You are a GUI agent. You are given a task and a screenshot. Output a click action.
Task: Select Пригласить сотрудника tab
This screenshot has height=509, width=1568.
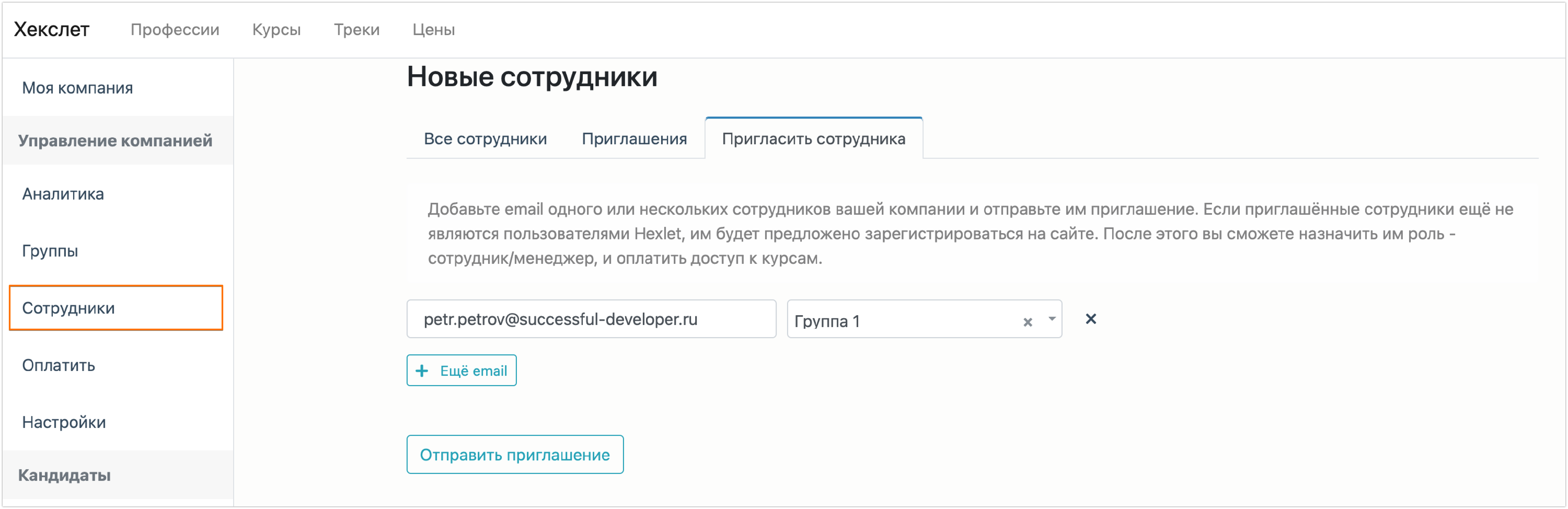[x=813, y=139]
